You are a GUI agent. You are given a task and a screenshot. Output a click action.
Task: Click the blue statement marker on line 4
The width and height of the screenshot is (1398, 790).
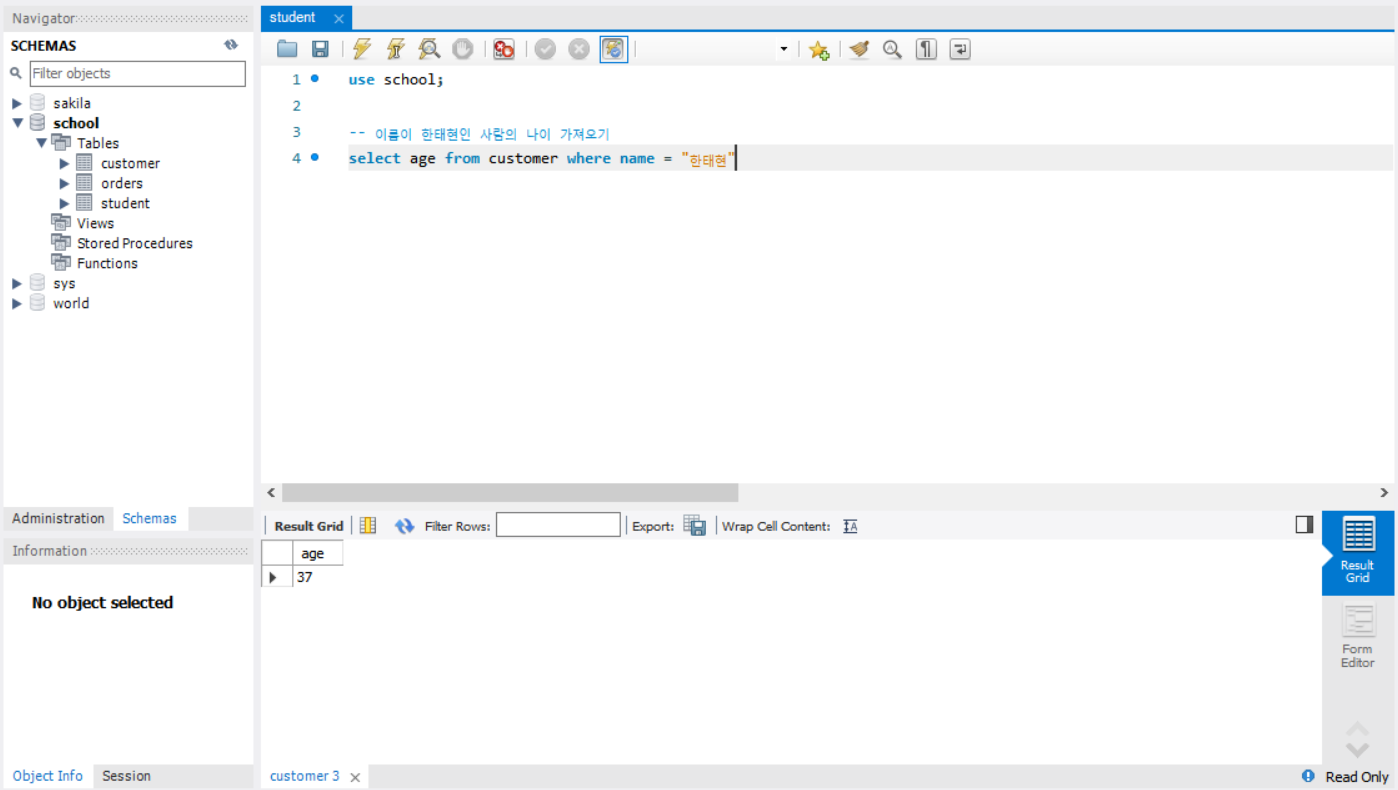pos(315,157)
